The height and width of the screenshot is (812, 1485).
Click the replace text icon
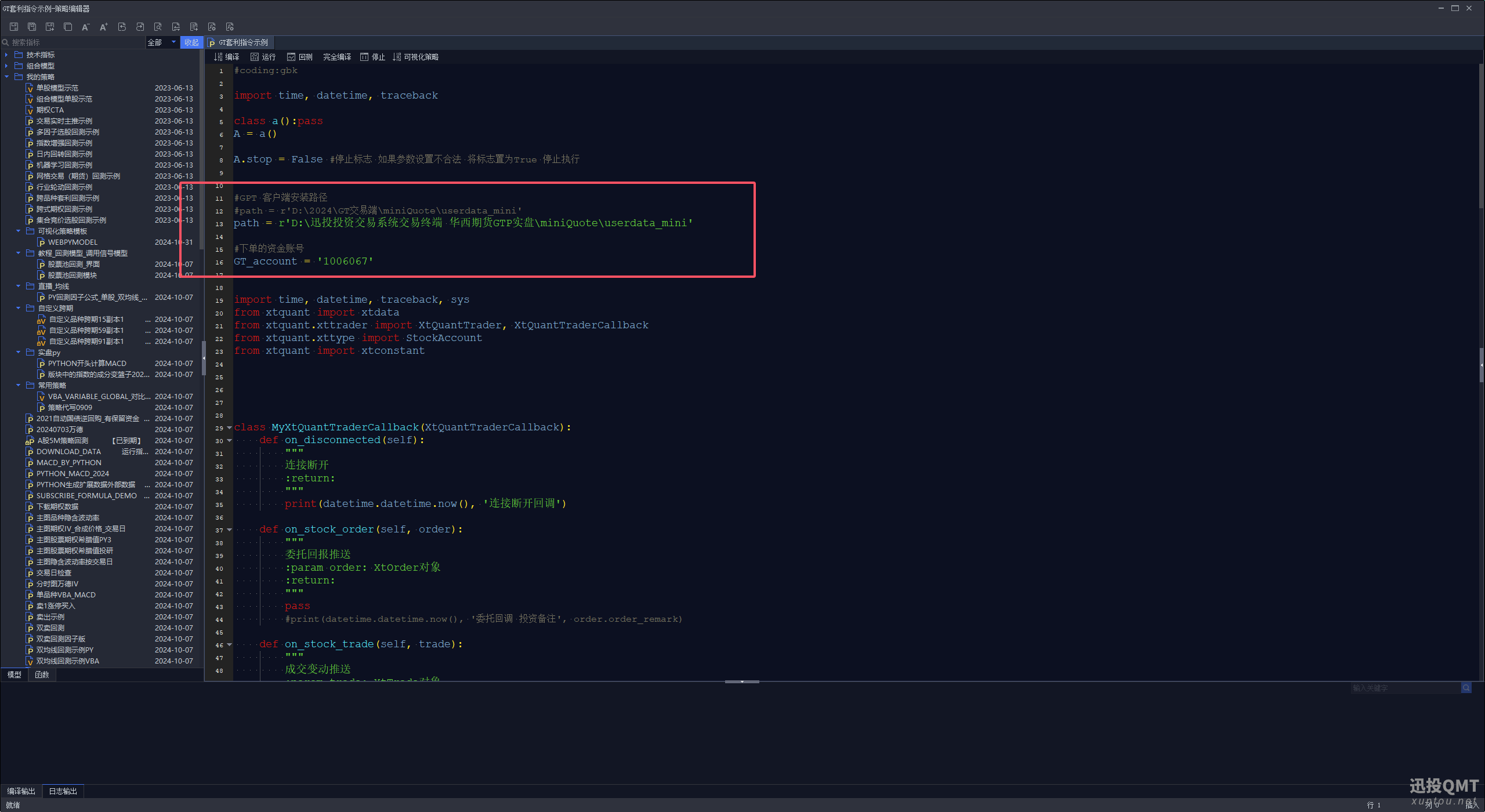(176, 27)
